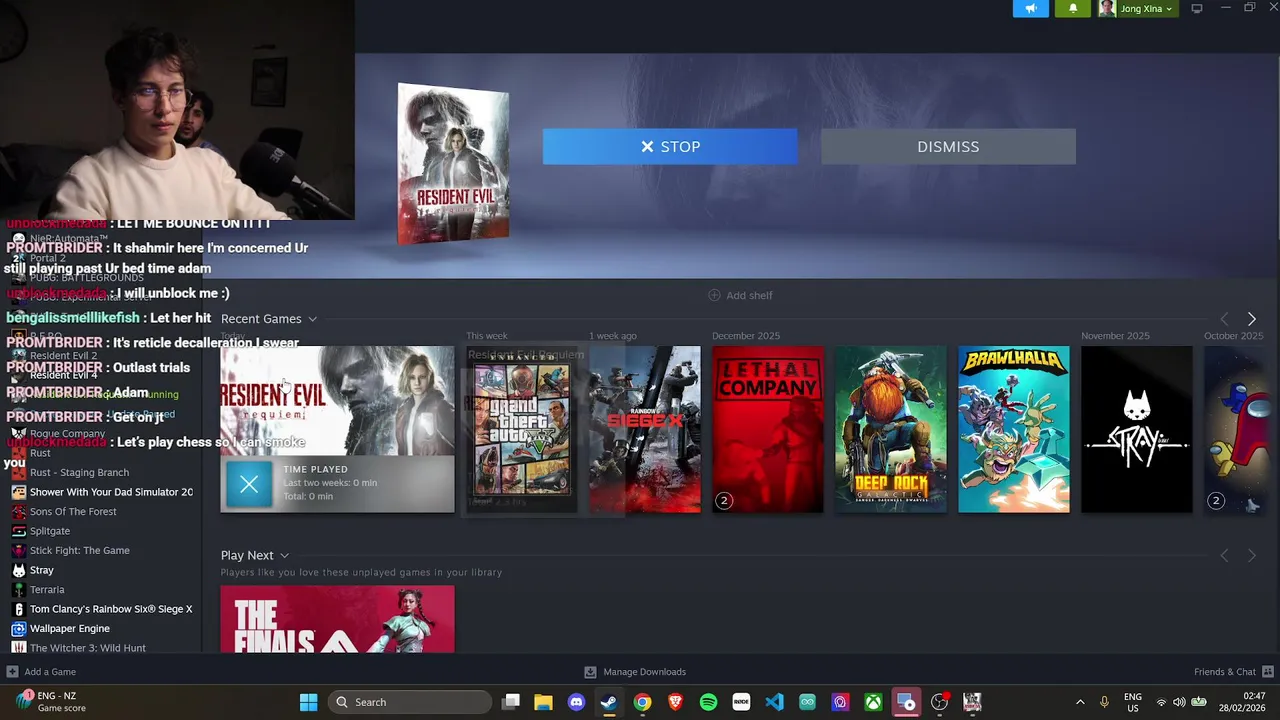Click the Steam announcements megaphone icon
The image size is (1280, 720).
coord(1031,9)
